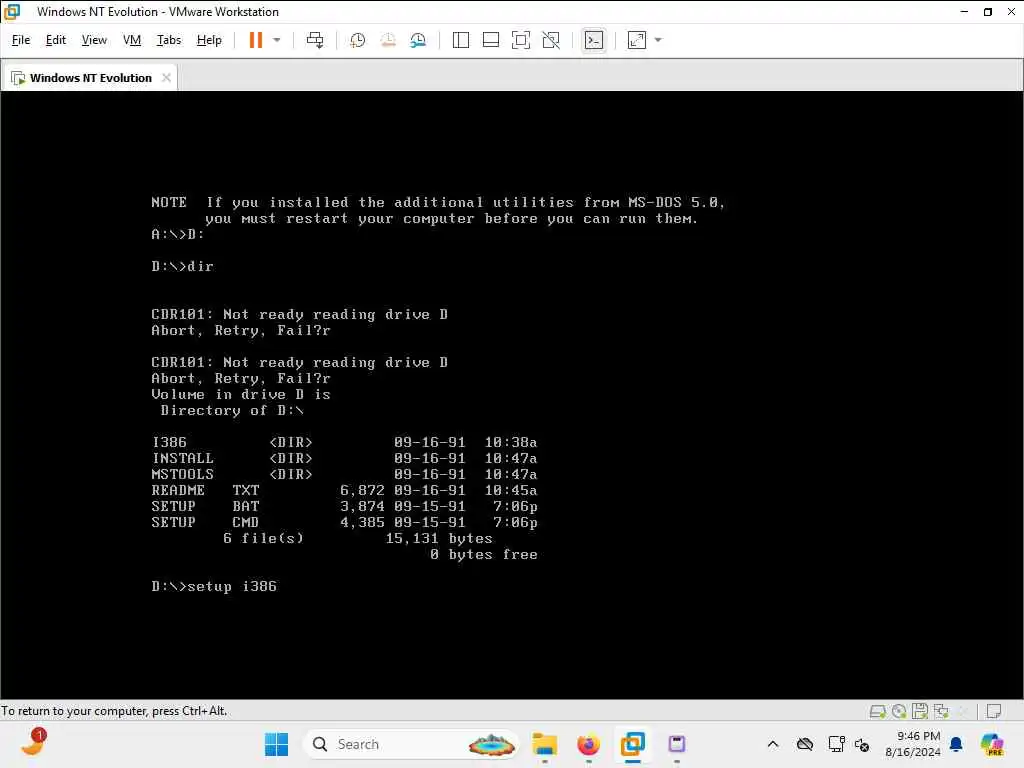The height and width of the screenshot is (768, 1024).
Task: Launch Firefox from the taskbar
Action: (x=588, y=744)
